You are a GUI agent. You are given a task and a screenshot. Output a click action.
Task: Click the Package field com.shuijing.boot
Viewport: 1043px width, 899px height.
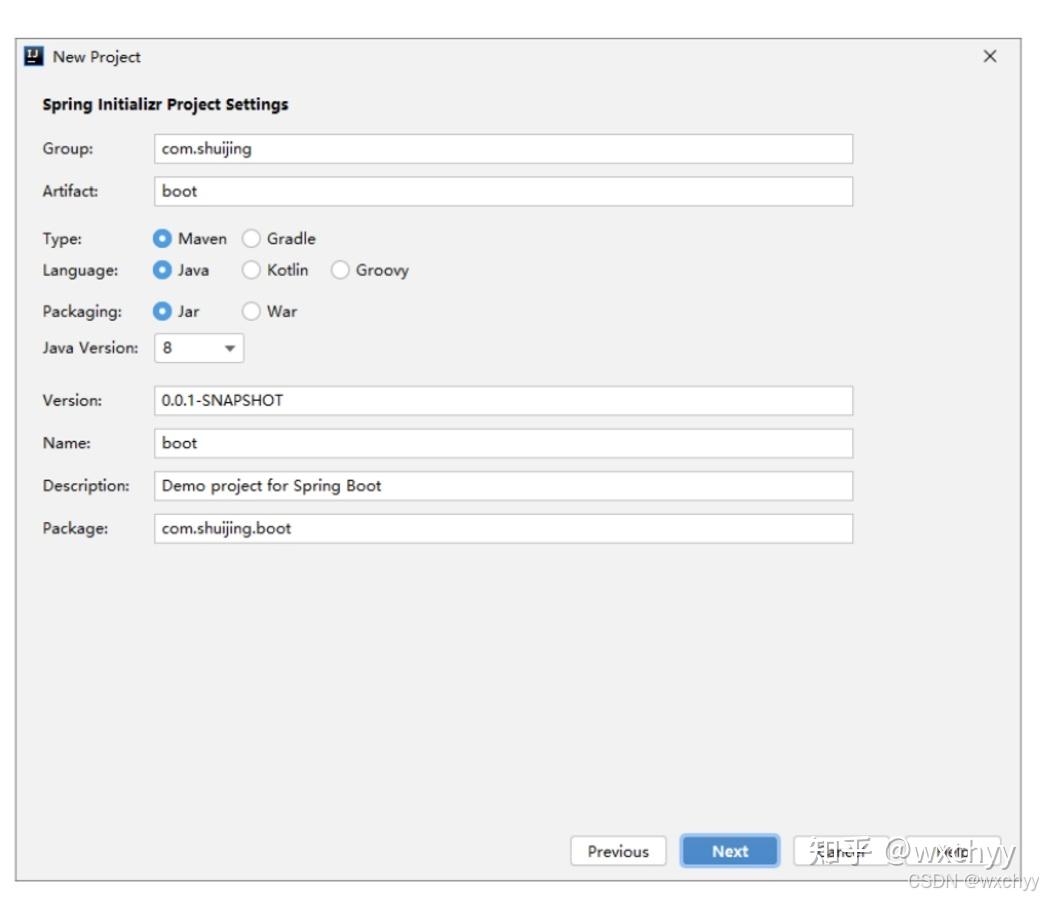coord(503,528)
